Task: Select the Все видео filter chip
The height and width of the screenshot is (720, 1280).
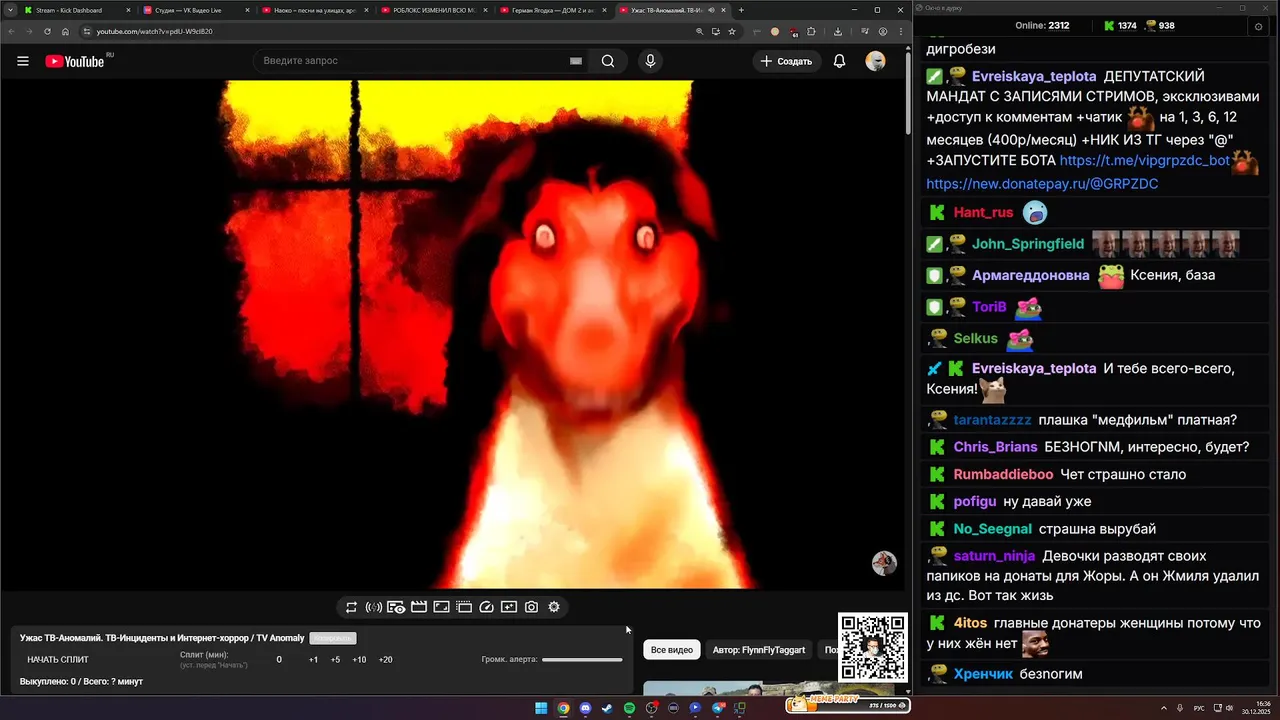Action: [x=671, y=650]
